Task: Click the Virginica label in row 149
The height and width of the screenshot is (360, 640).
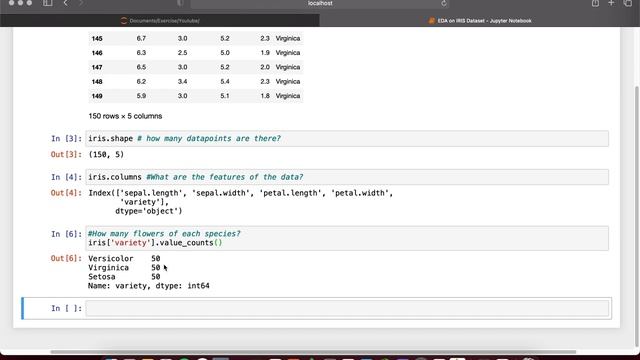Action: point(288,96)
